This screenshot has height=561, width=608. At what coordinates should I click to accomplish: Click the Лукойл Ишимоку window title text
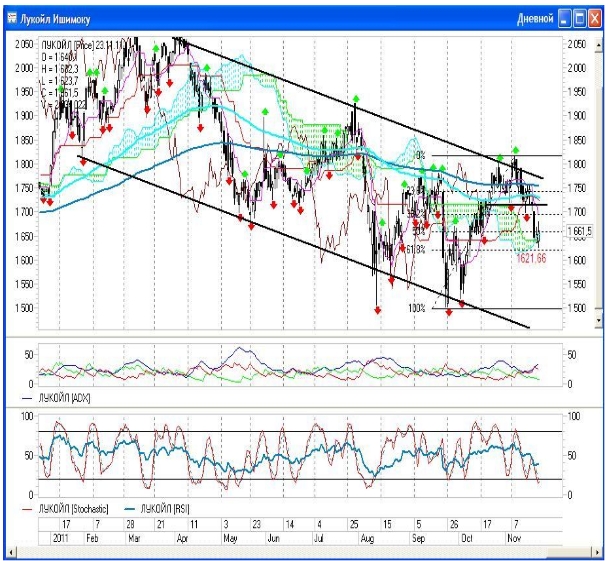click(55, 19)
